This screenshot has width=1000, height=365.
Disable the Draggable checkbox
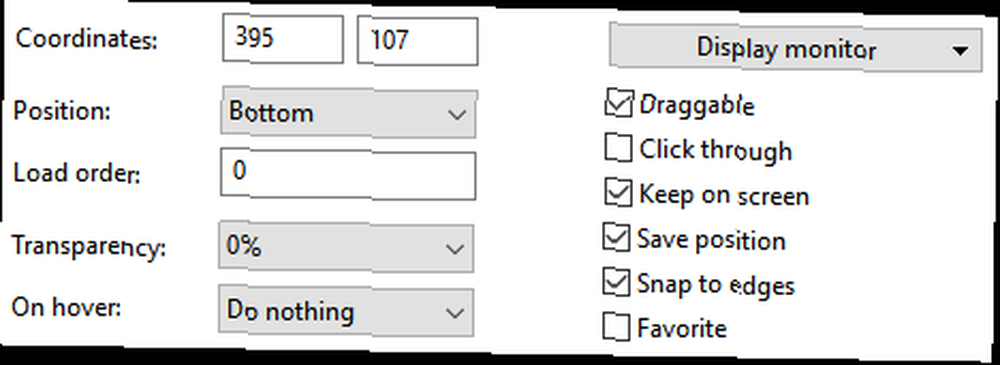[x=619, y=105]
